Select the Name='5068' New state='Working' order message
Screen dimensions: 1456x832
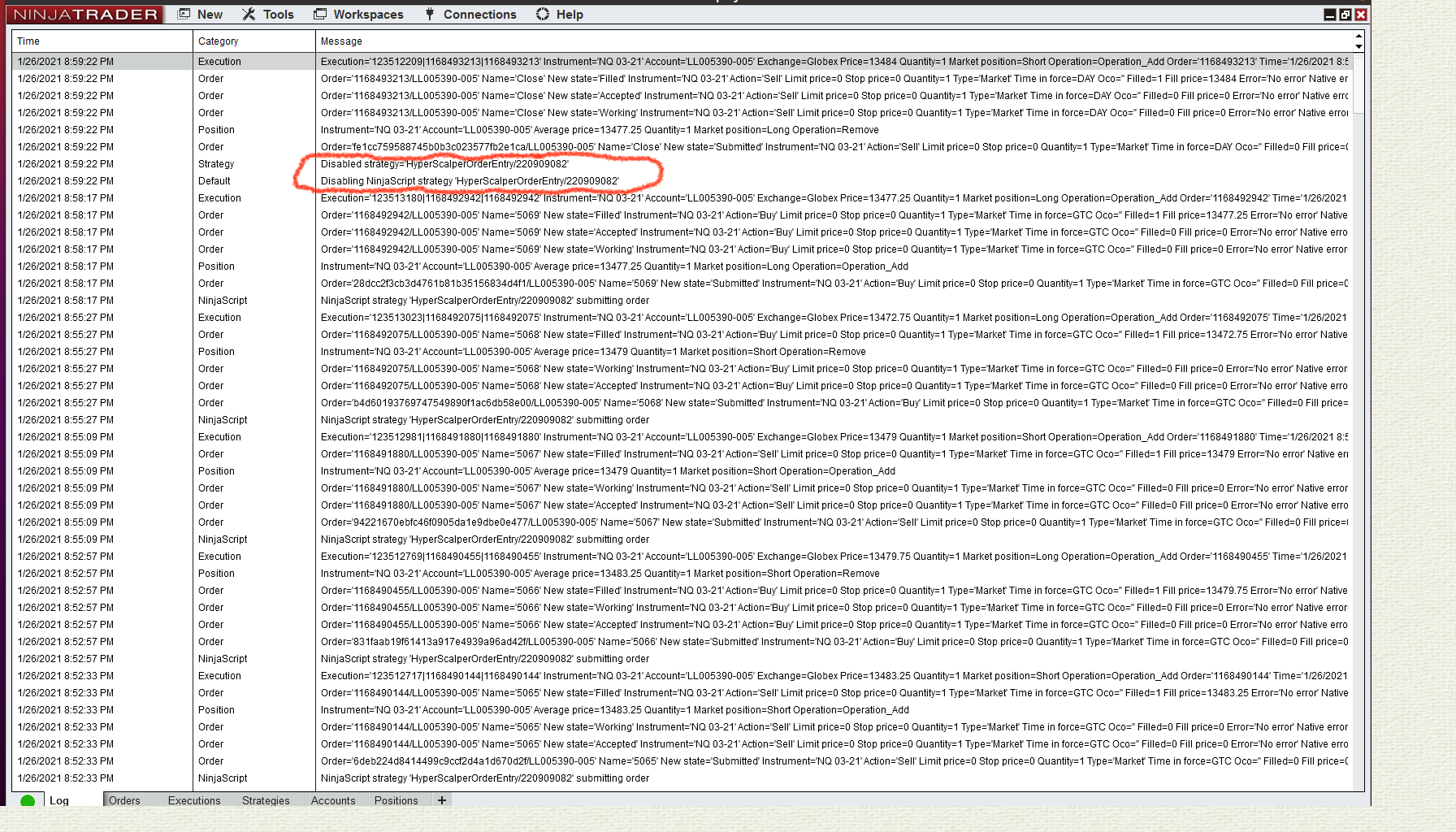point(834,369)
